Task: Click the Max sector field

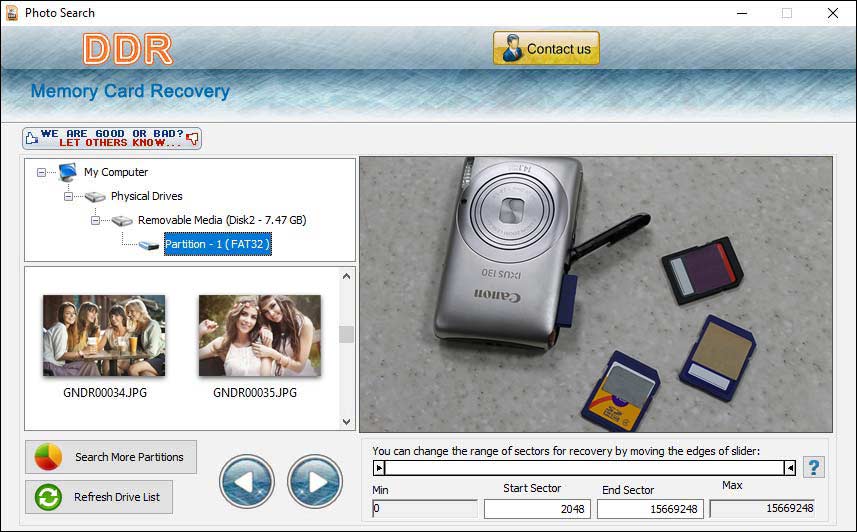Action: pos(762,508)
